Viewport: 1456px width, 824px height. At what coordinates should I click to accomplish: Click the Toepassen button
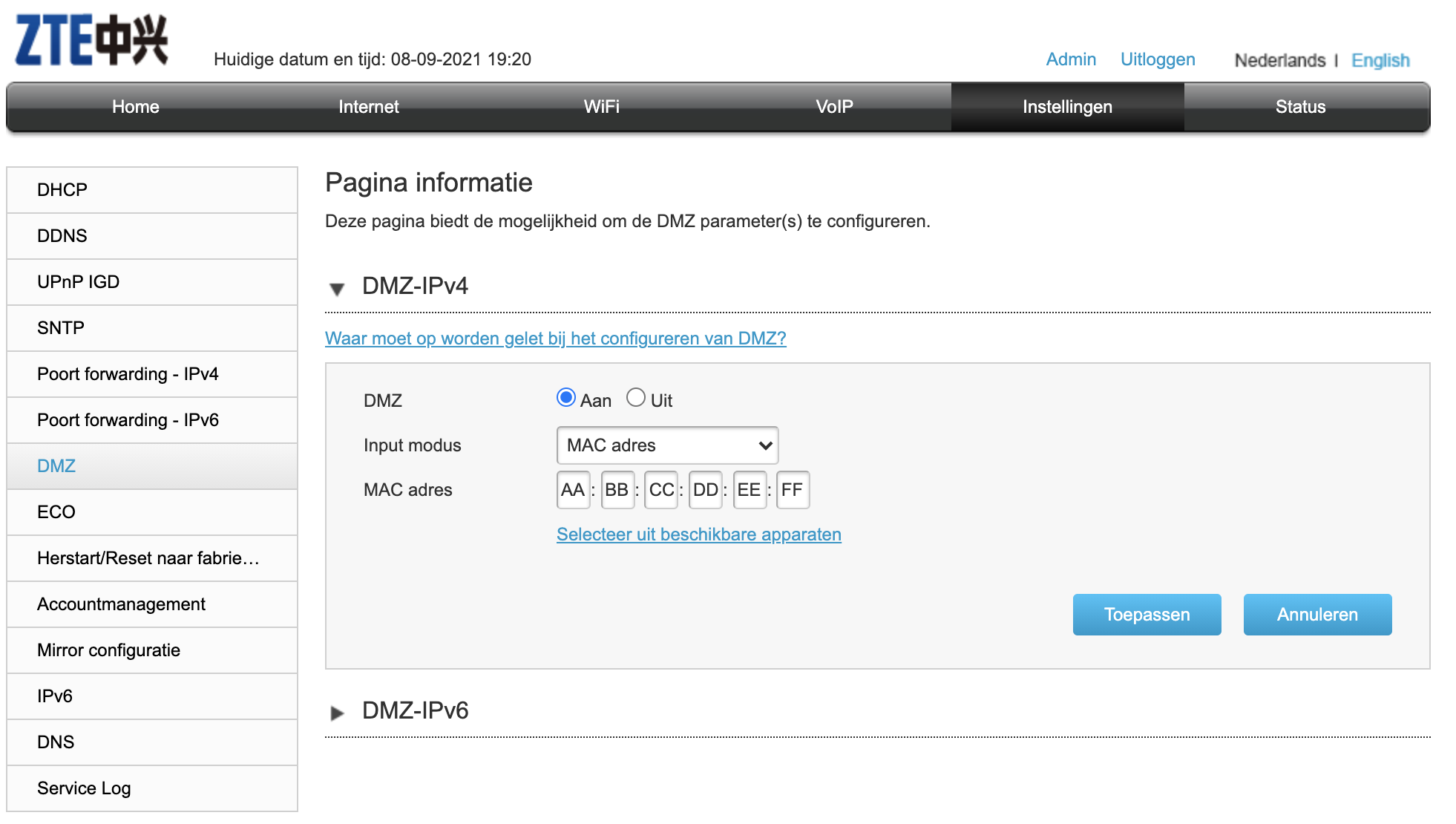click(x=1147, y=614)
